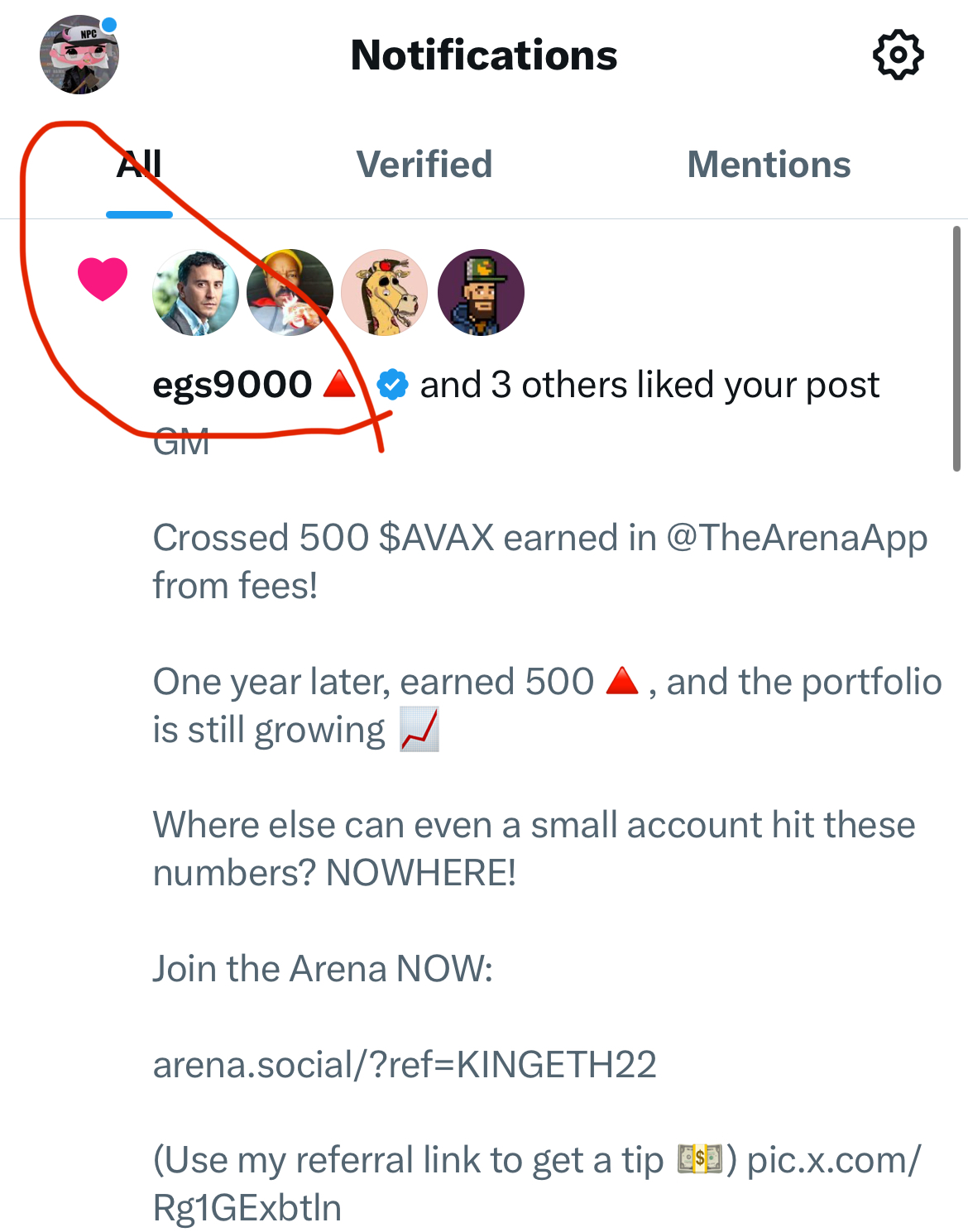Click the pink heart like icon
The height and width of the screenshot is (1232, 968).
point(103,279)
